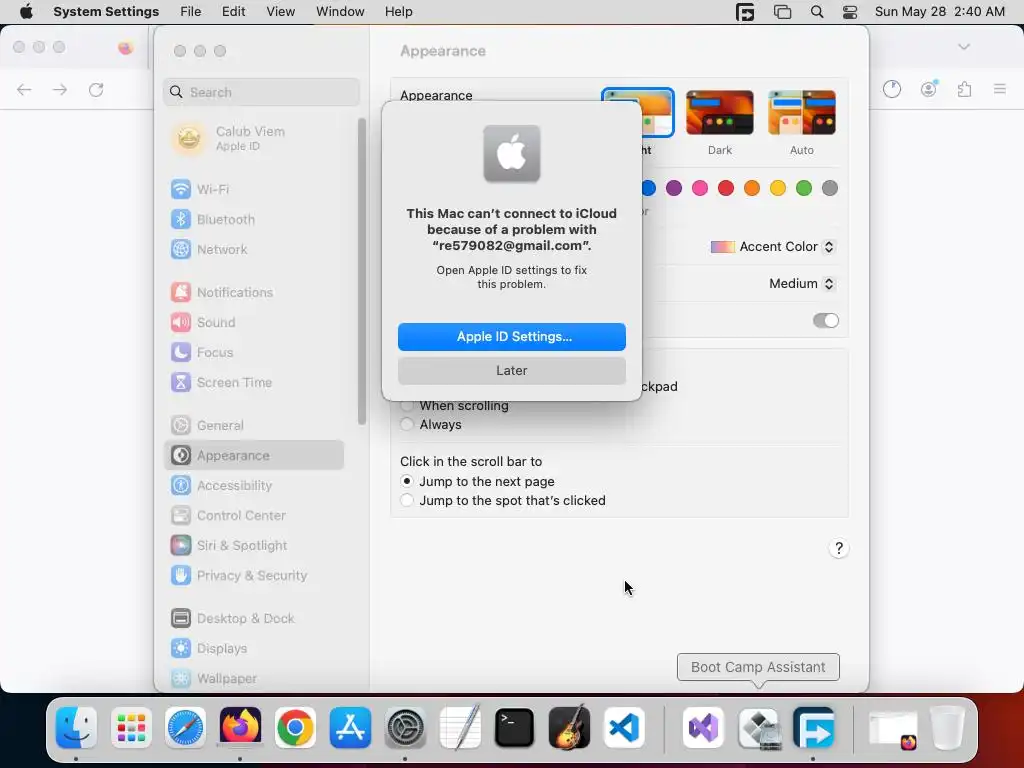The width and height of the screenshot is (1024, 768).
Task: Open the View menu
Action: (x=280, y=12)
